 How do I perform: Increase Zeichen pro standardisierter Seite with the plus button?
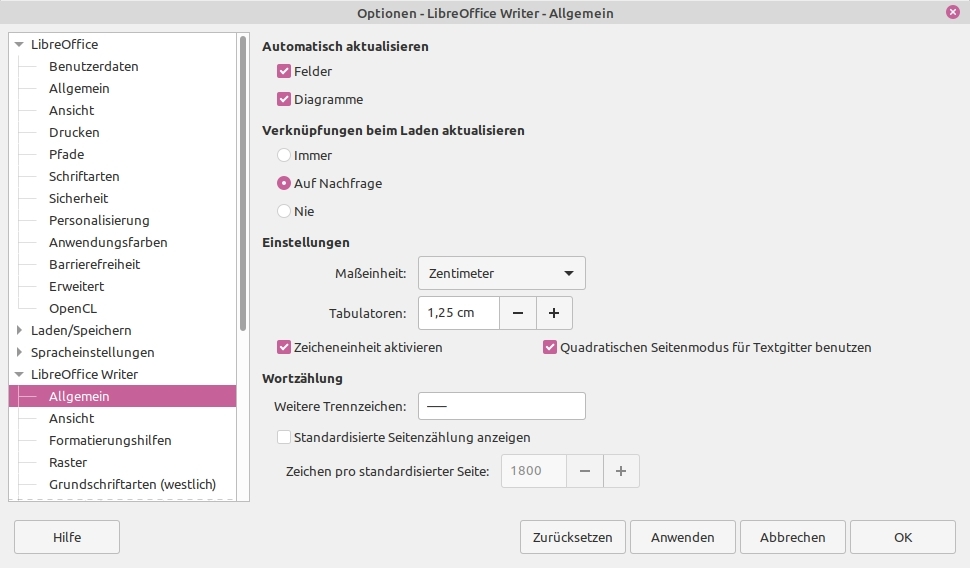(620, 471)
